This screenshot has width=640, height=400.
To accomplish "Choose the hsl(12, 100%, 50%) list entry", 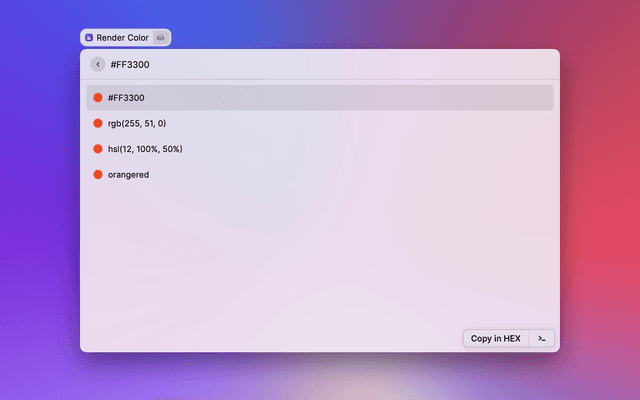I will 145,149.
